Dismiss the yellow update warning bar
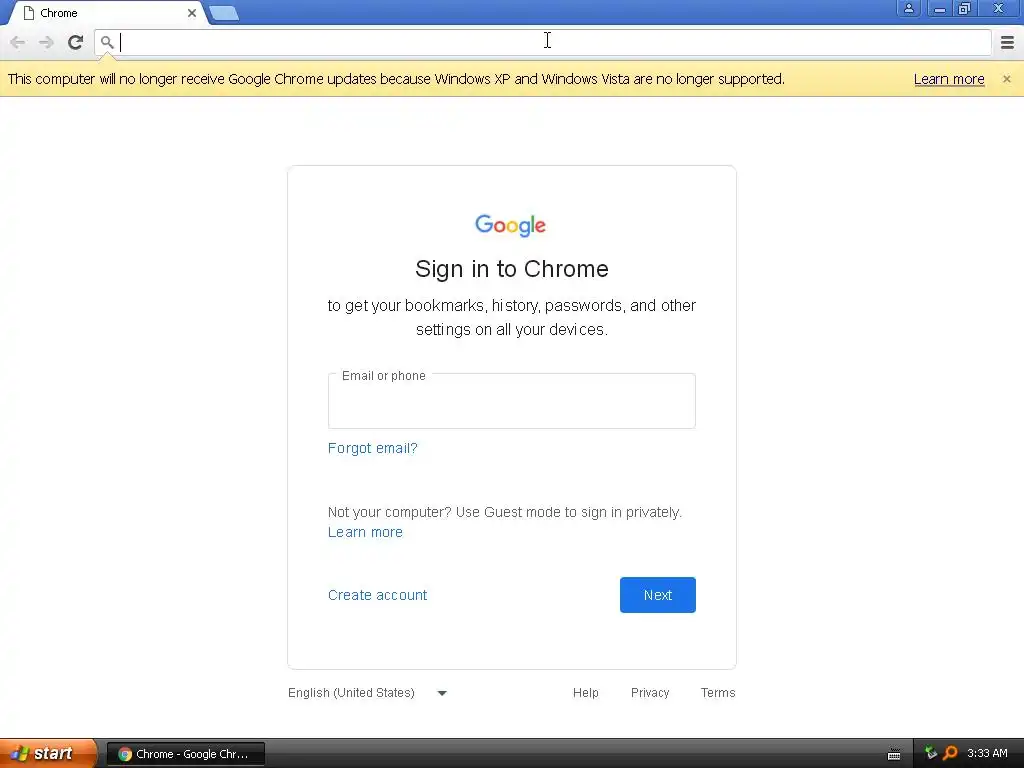1024x768 pixels. tap(1006, 79)
